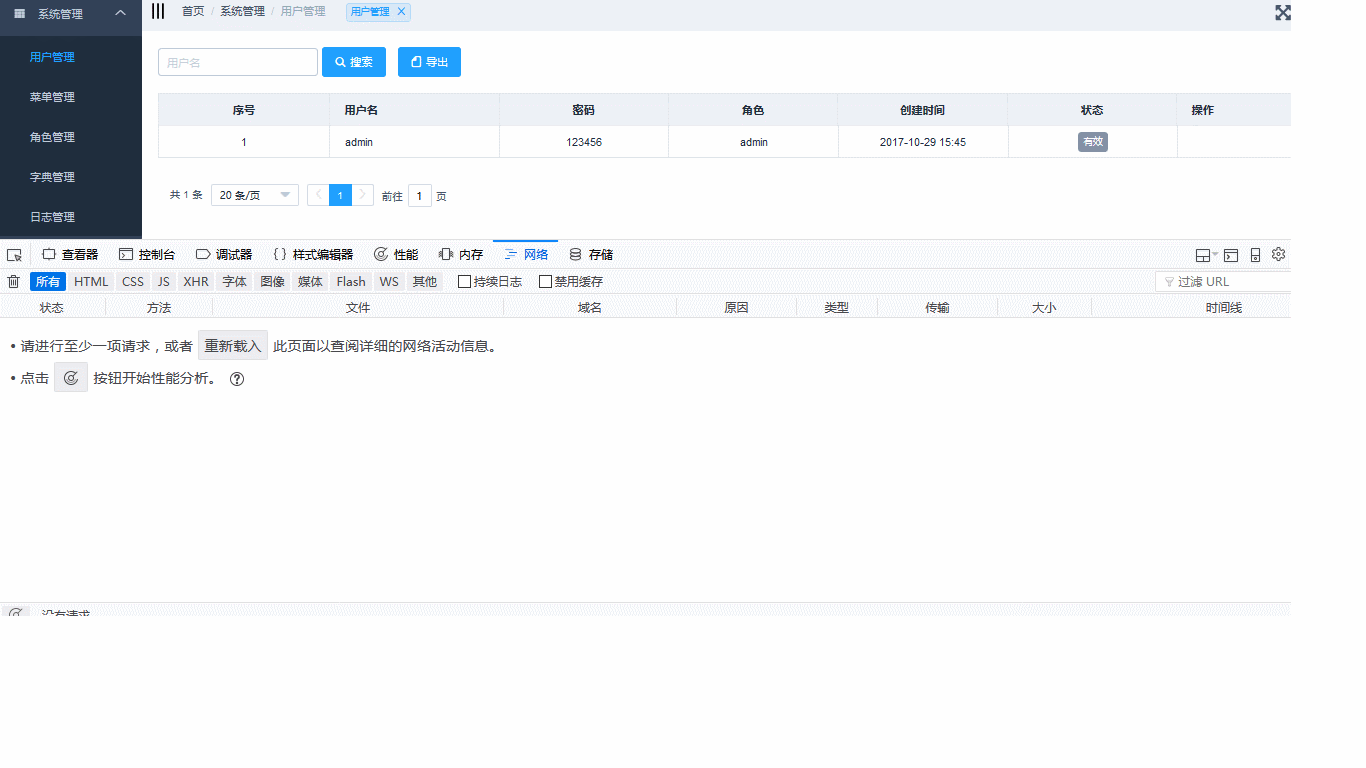Viewport: 1366px width, 768px height.
Task: Click the 状态 network column header
Action: pos(52,308)
